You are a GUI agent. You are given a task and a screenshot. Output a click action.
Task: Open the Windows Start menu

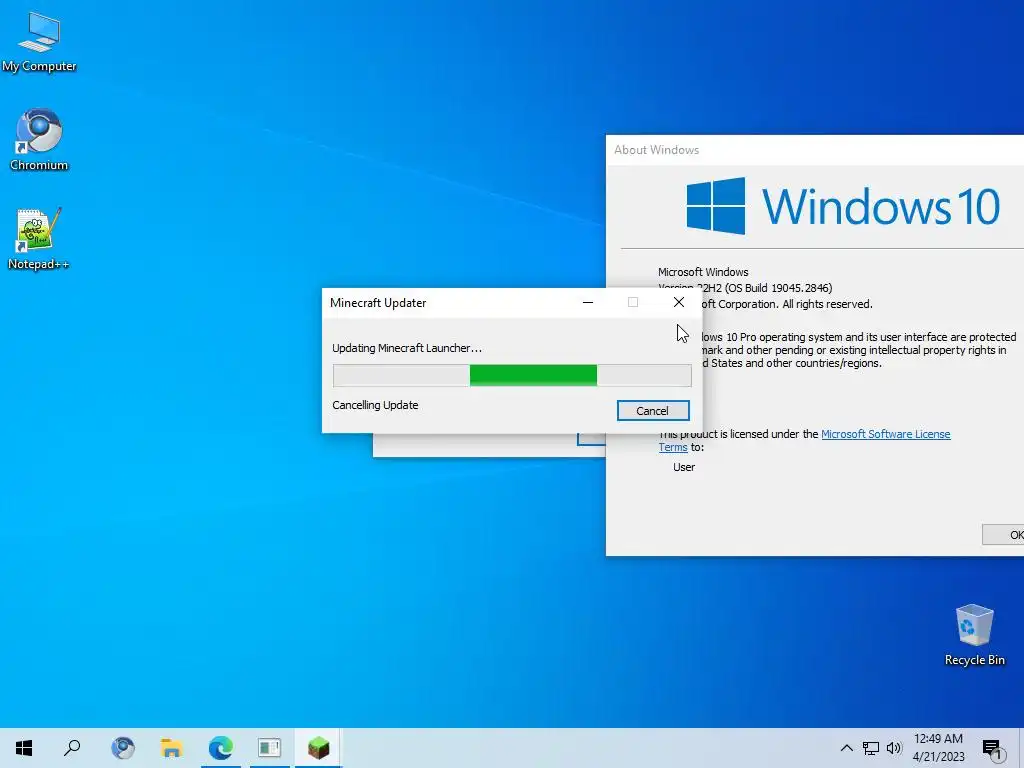[24, 748]
